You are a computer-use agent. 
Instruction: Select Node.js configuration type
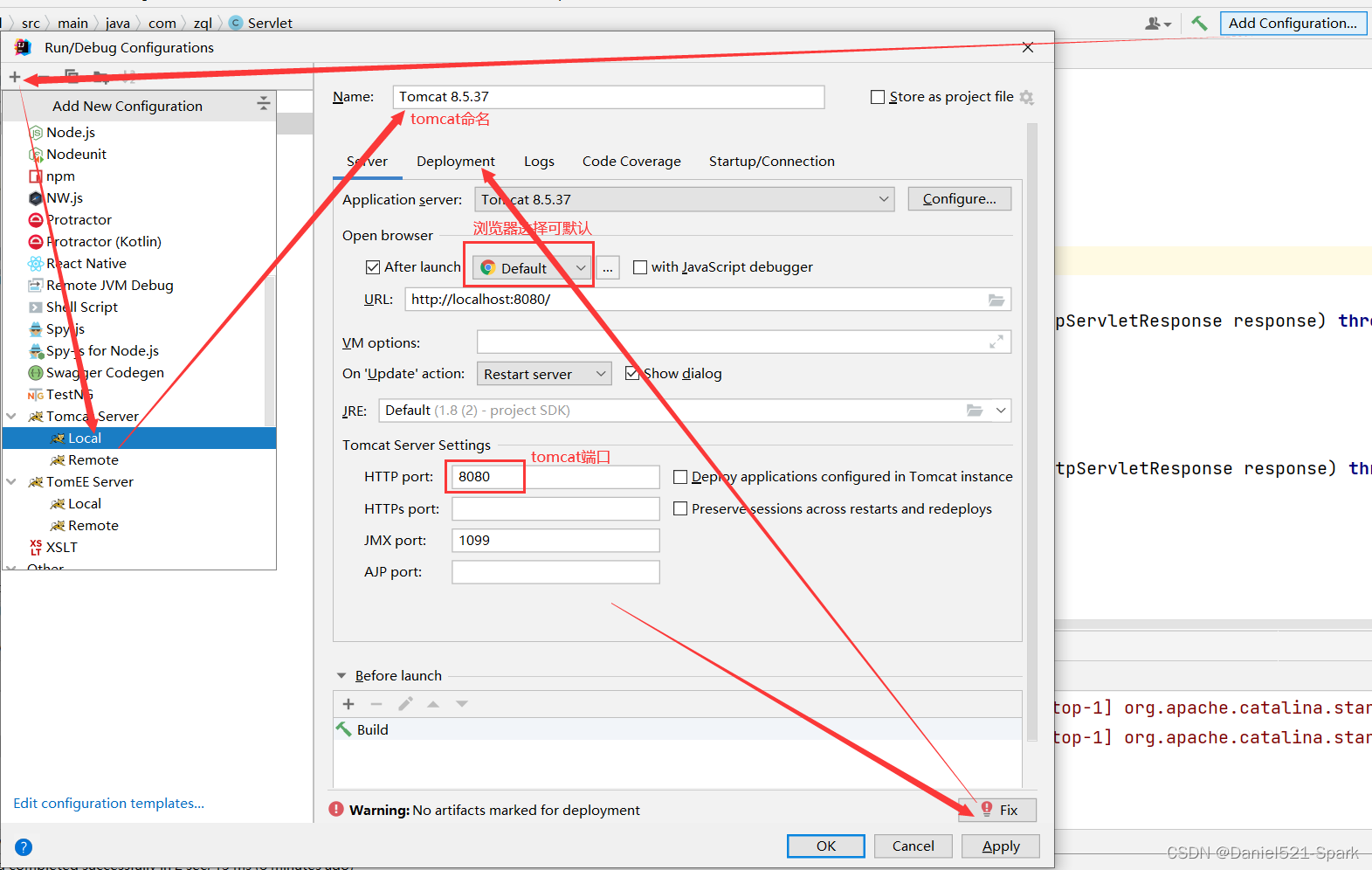(x=71, y=132)
